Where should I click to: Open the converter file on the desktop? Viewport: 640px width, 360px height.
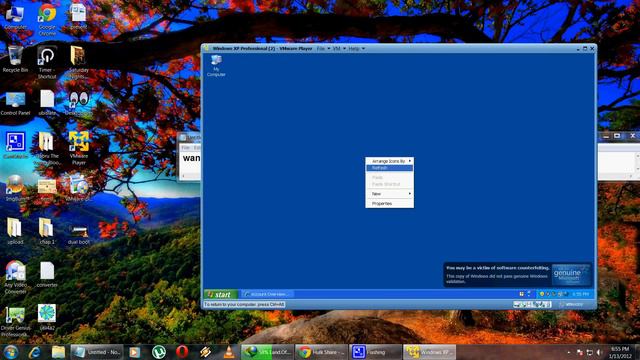47,274
